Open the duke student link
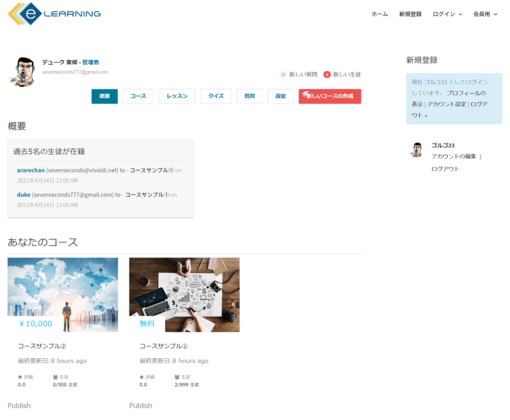Image resolution: width=510 pixels, height=420 pixels. coord(24,195)
